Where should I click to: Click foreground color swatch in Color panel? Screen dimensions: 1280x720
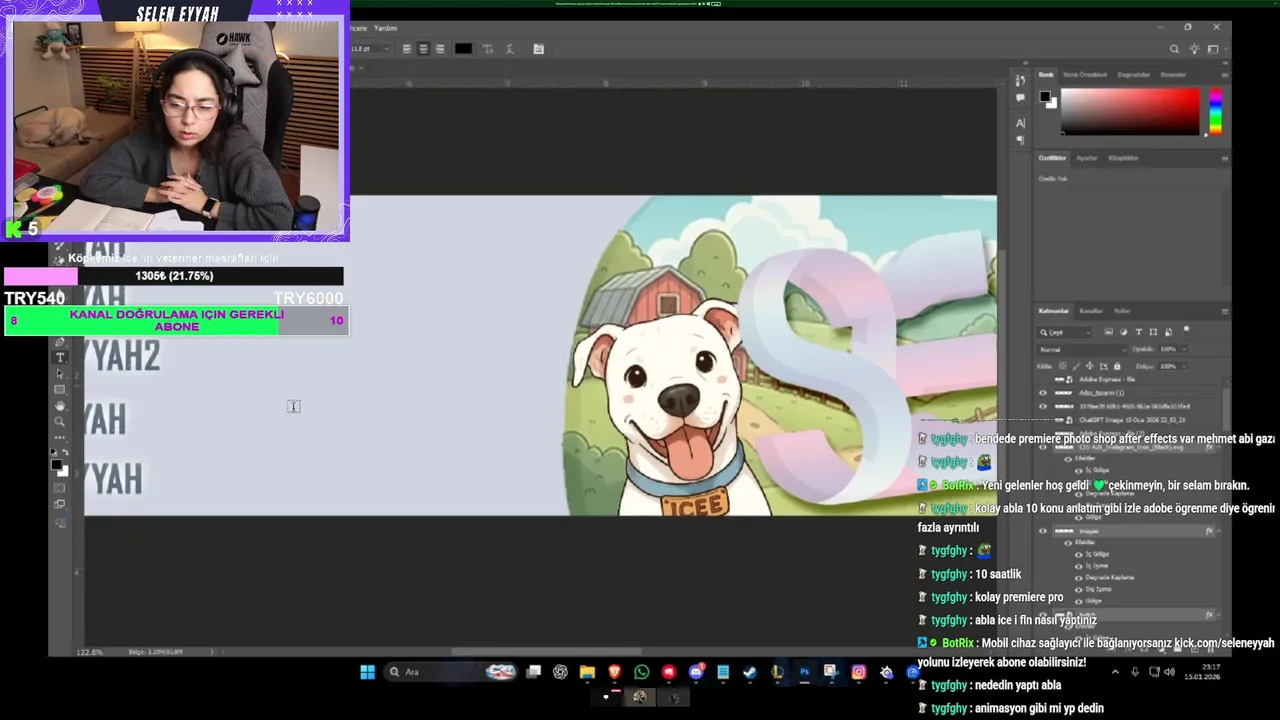(x=1044, y=96)
